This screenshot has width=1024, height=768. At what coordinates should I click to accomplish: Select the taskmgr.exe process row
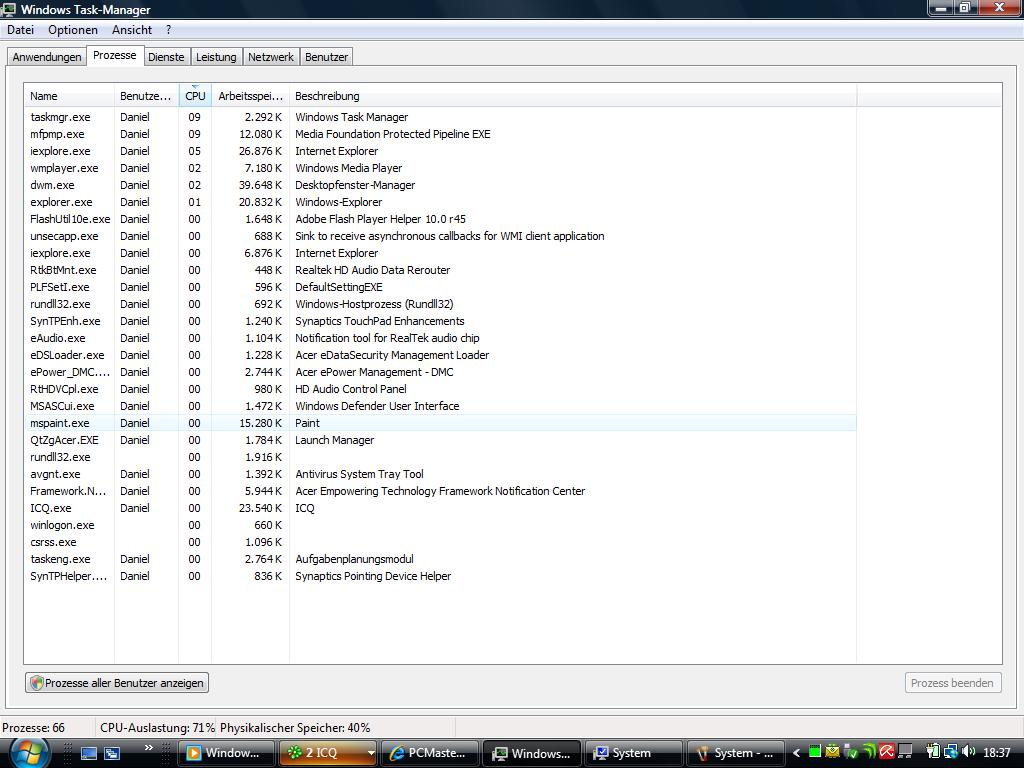pyautogui.click(x=440, y=117)
